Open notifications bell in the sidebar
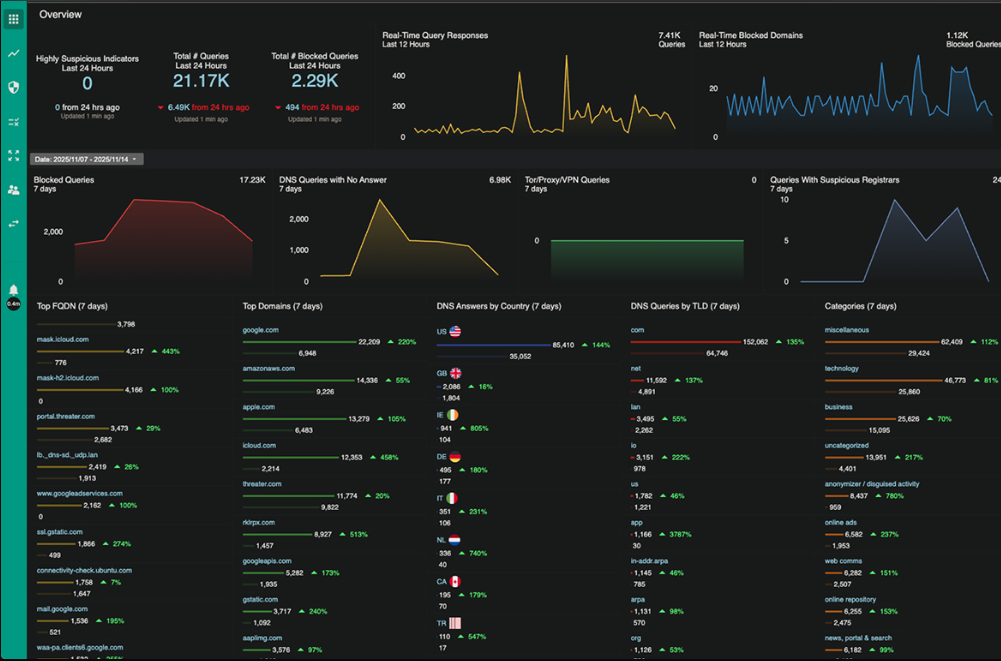Screen dimensions: 1001x661 [13, 291]
